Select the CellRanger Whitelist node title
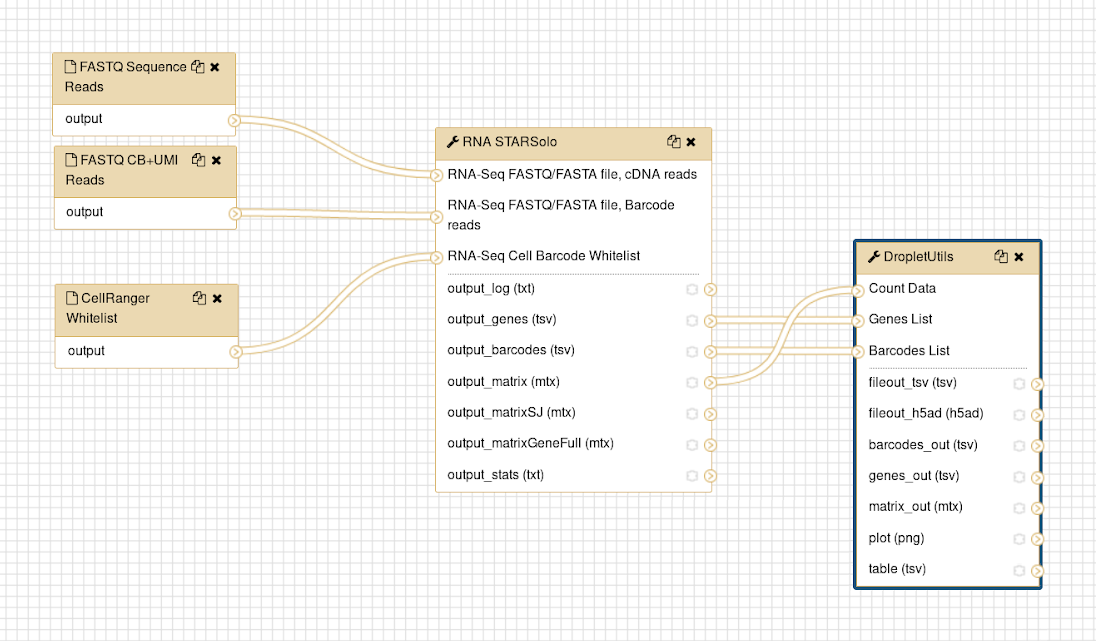The height and width of the screenshot is (641, 1096). 108,308
